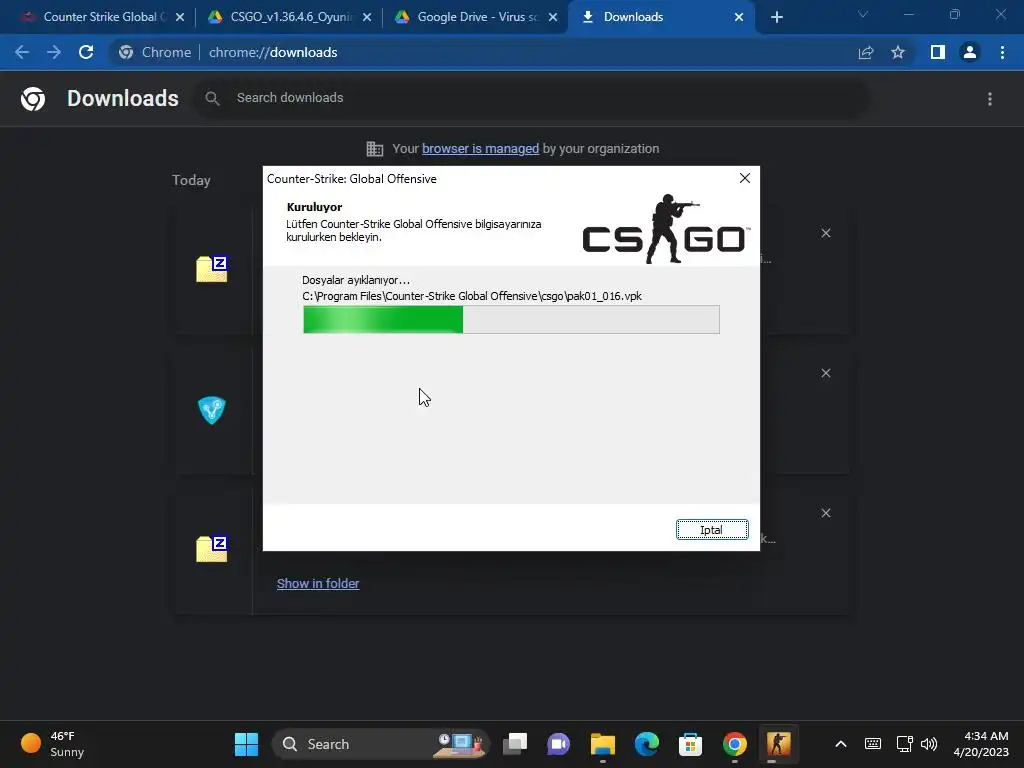Bookmark this page with star icon

pos(898,52)
